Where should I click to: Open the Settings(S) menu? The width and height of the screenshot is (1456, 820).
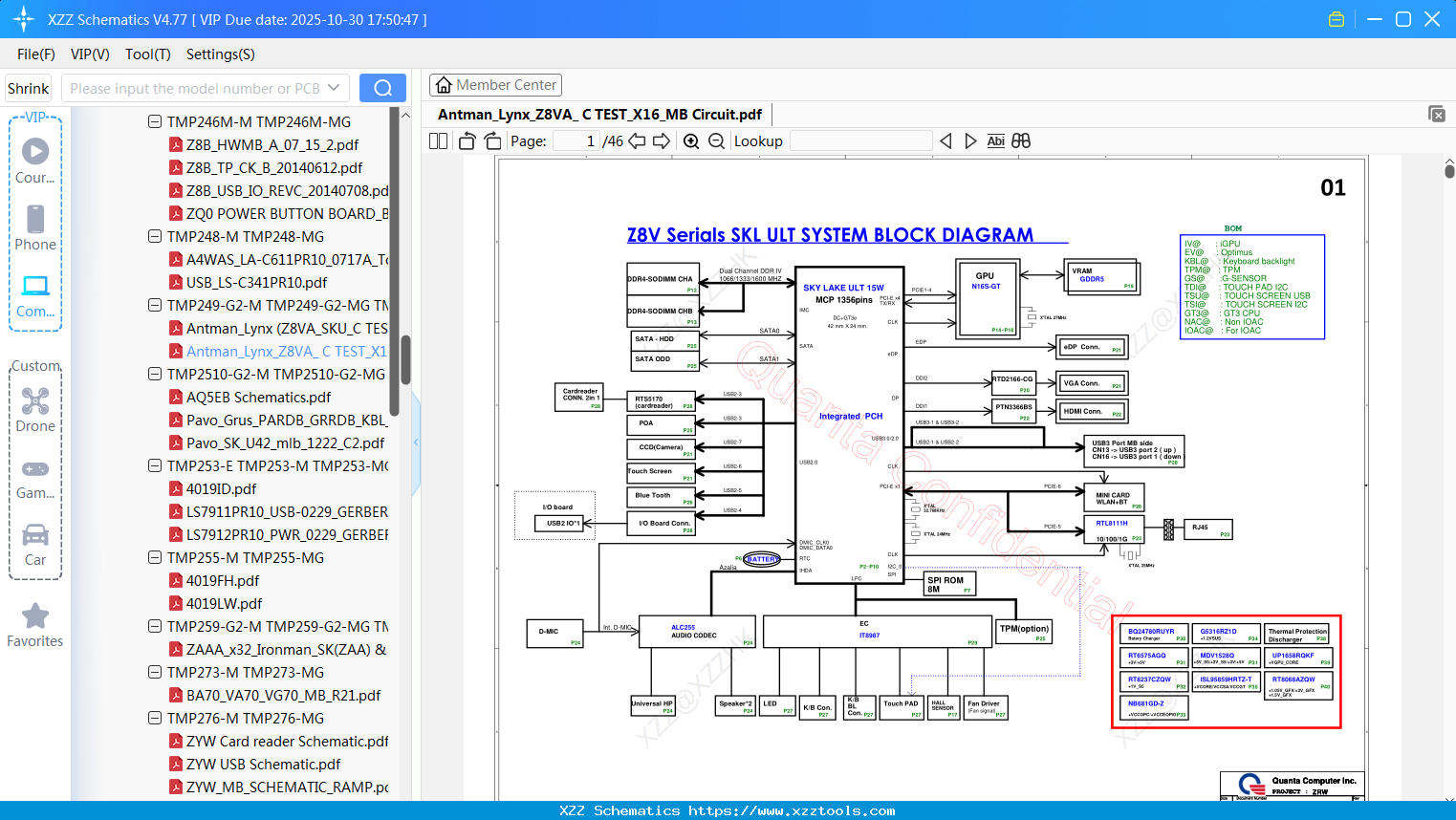[221, 54]
